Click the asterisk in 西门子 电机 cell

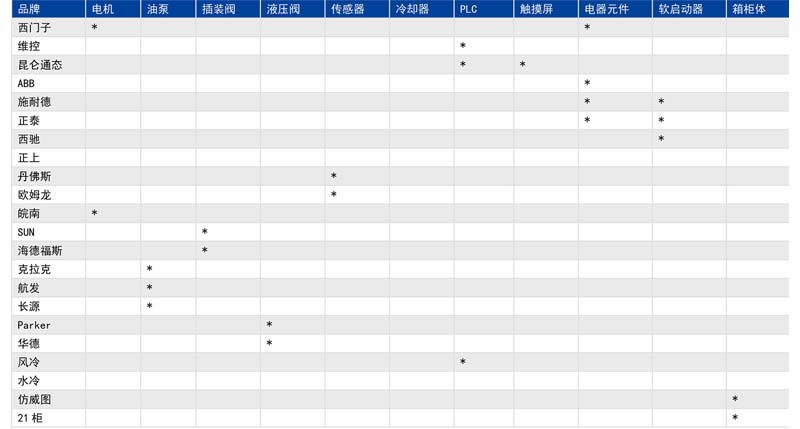pos(95,28)
